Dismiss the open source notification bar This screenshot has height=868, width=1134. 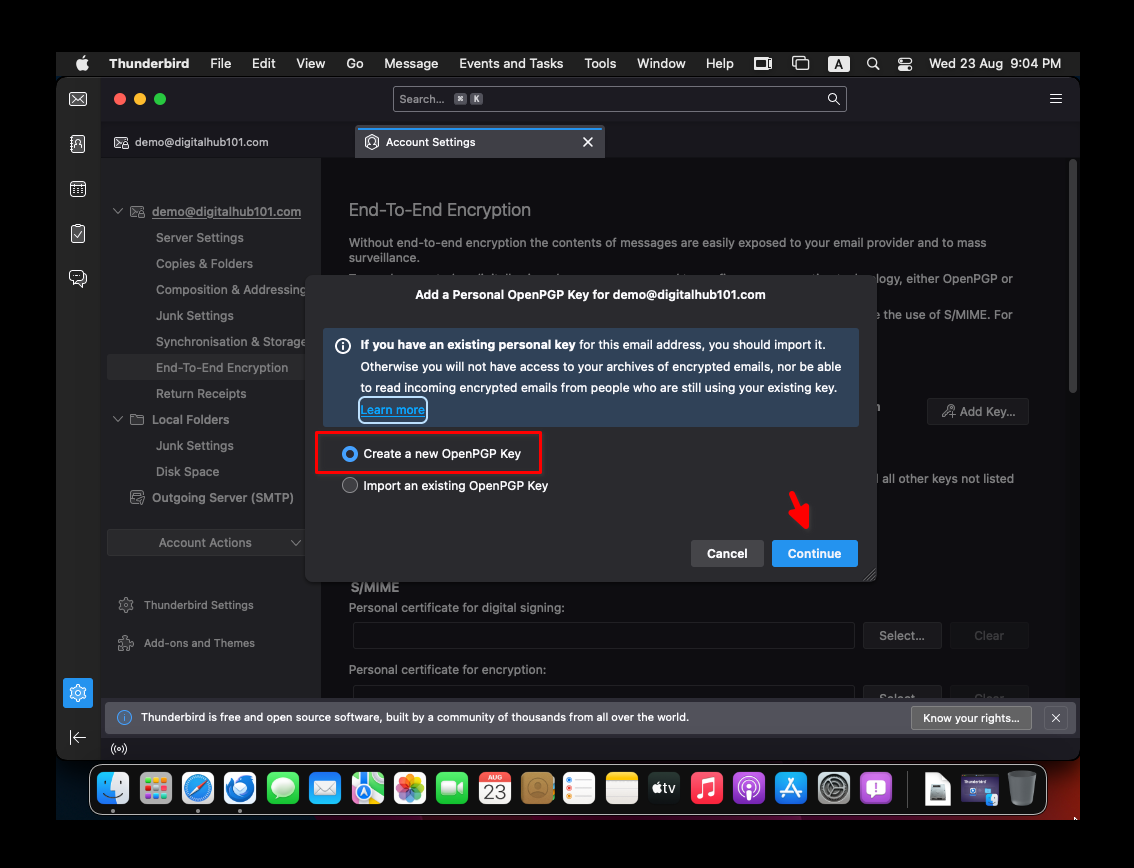tap(1056, 718)
